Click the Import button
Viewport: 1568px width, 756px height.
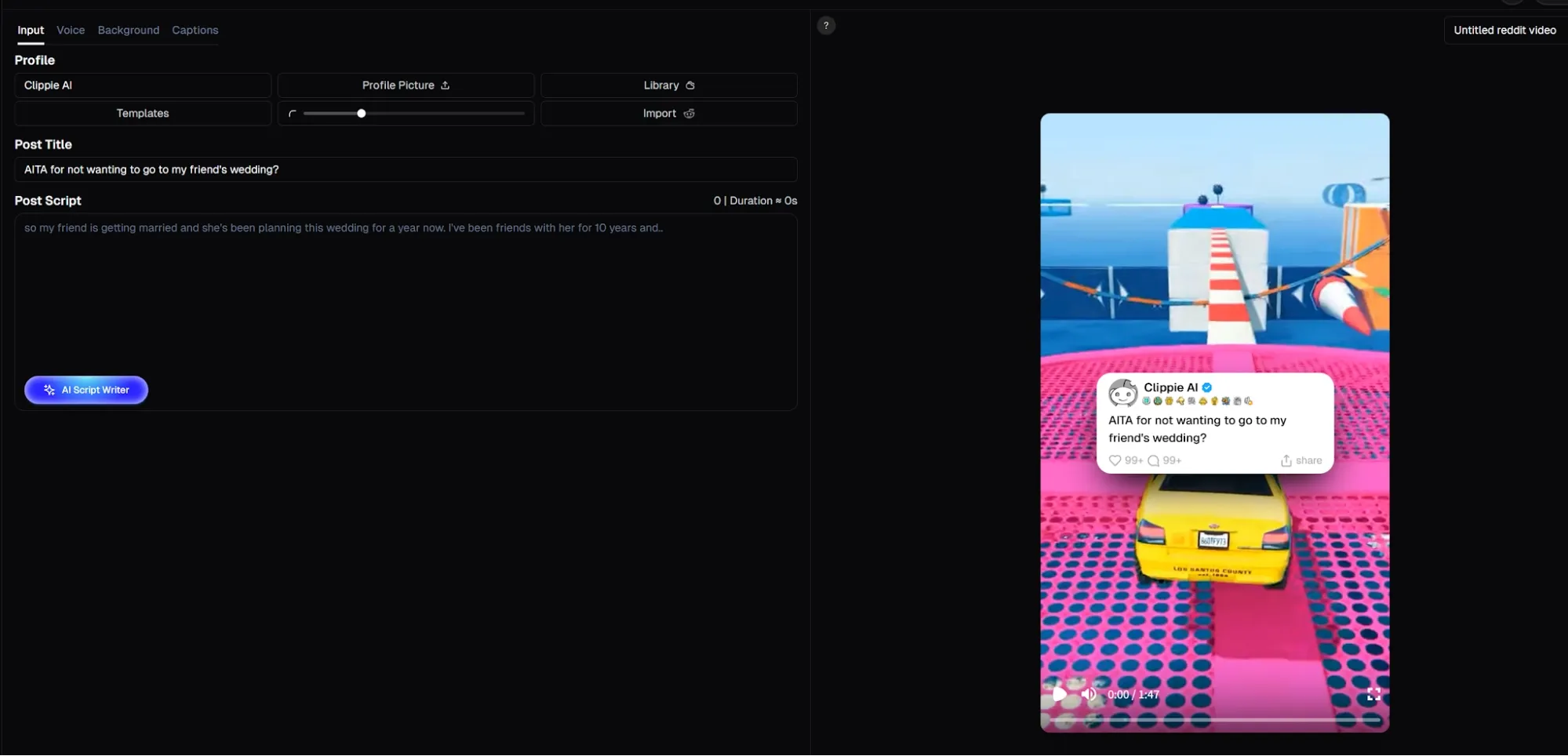point(669,114)
